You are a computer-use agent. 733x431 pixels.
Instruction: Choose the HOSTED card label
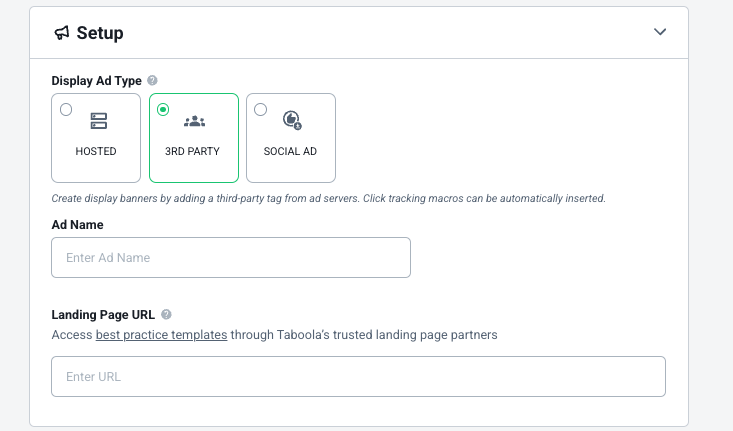coord(96,151)
